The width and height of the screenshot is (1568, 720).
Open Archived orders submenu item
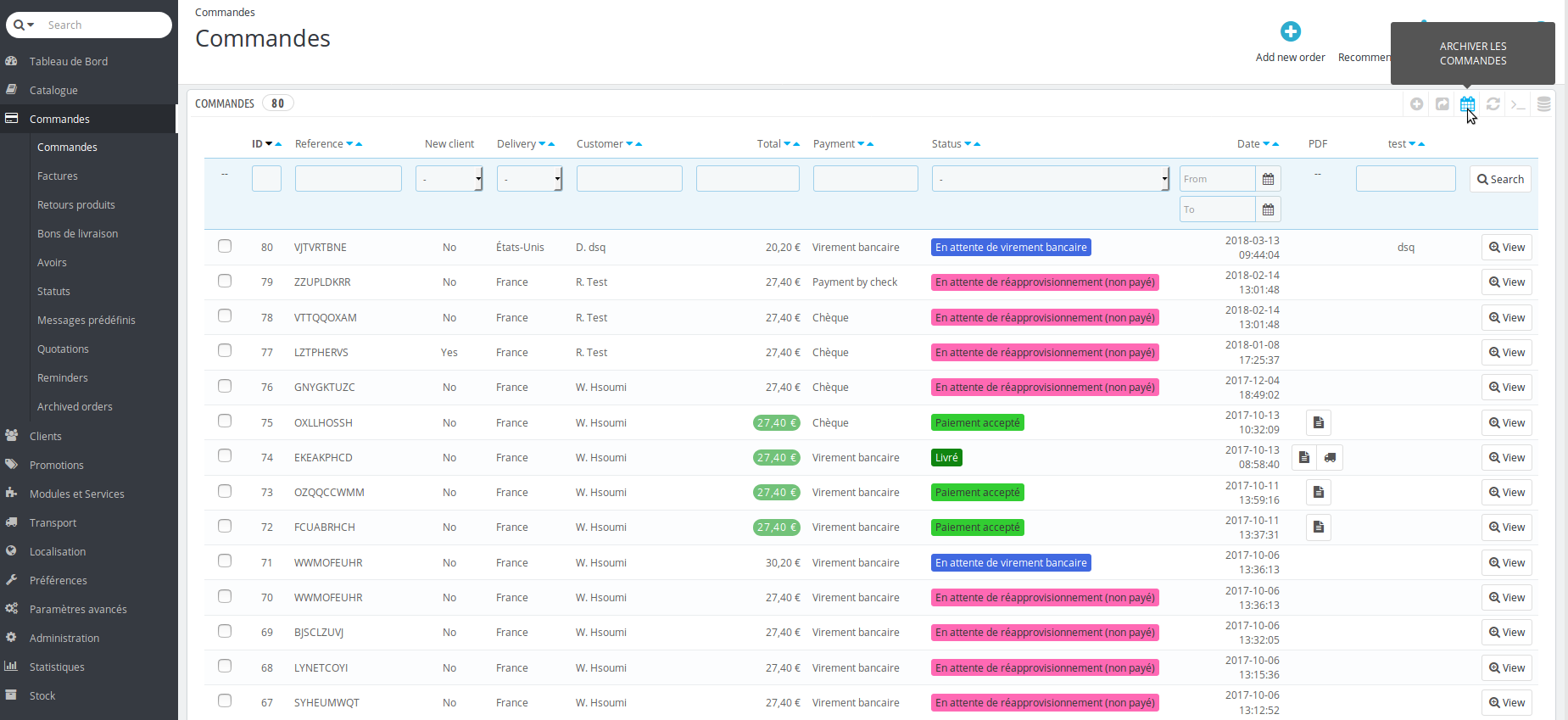click(x=75, y=407)
